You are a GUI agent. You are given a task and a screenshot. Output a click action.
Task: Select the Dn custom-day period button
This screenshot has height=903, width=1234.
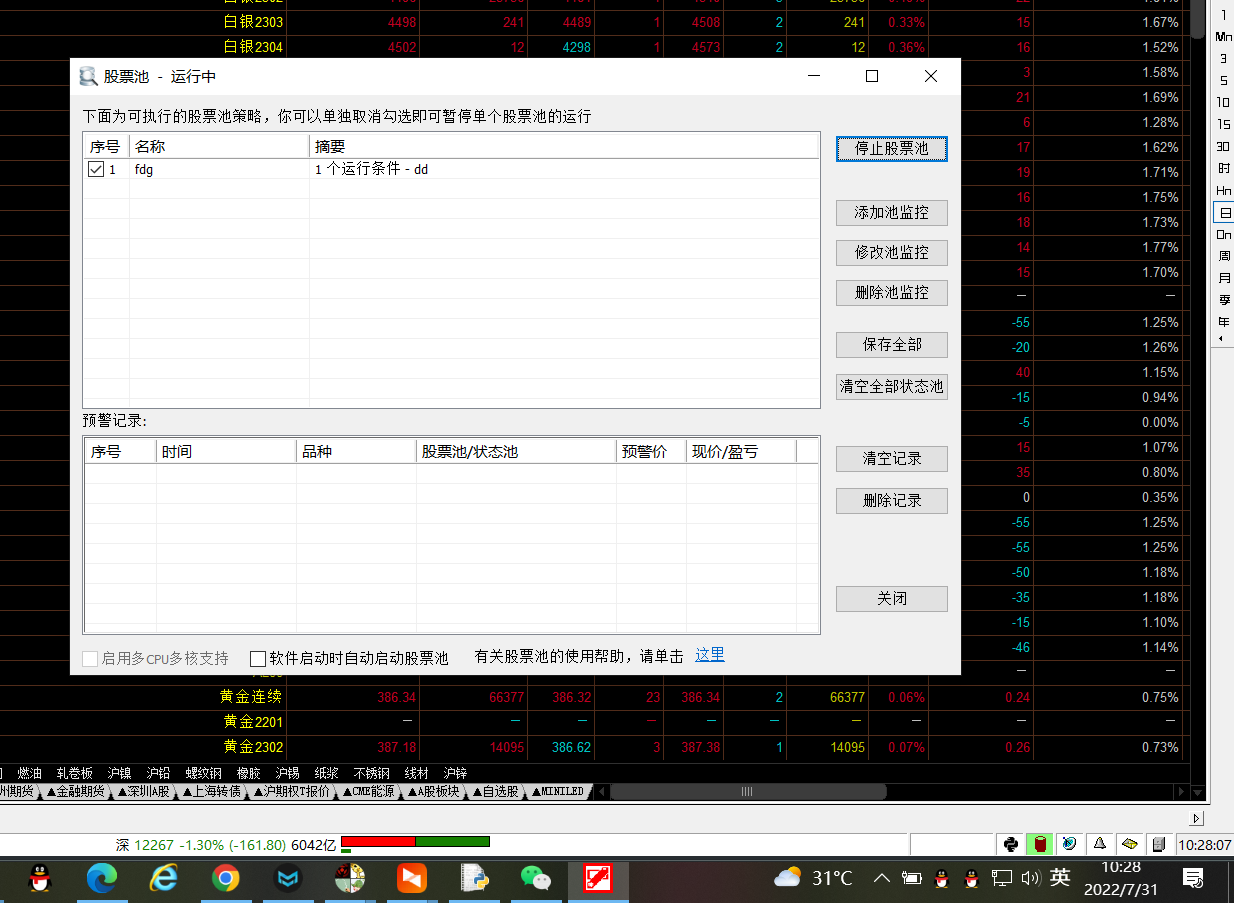[1224, 234]
